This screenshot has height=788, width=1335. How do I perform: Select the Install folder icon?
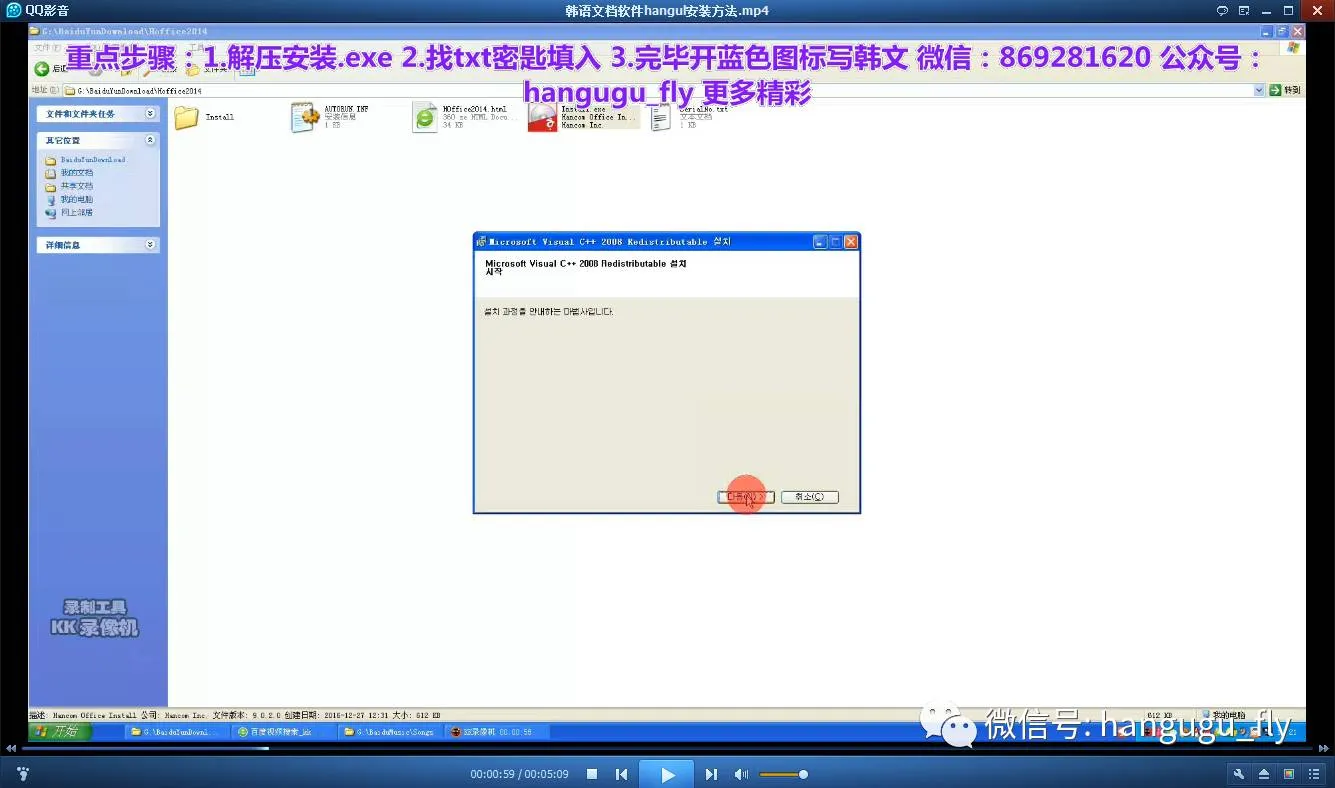coord(187,118)
